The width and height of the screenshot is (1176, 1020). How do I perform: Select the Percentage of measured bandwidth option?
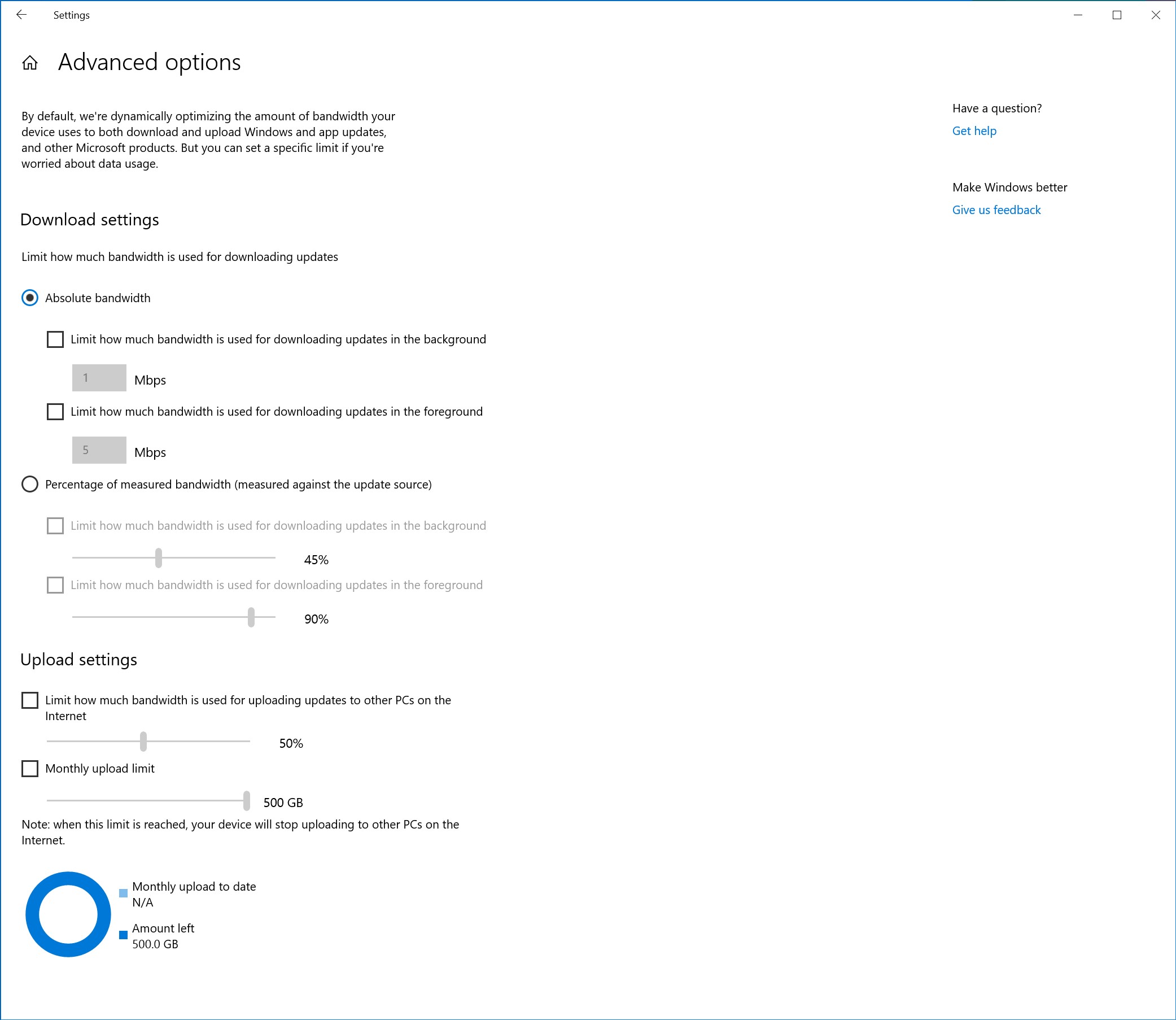pos(31,484)
